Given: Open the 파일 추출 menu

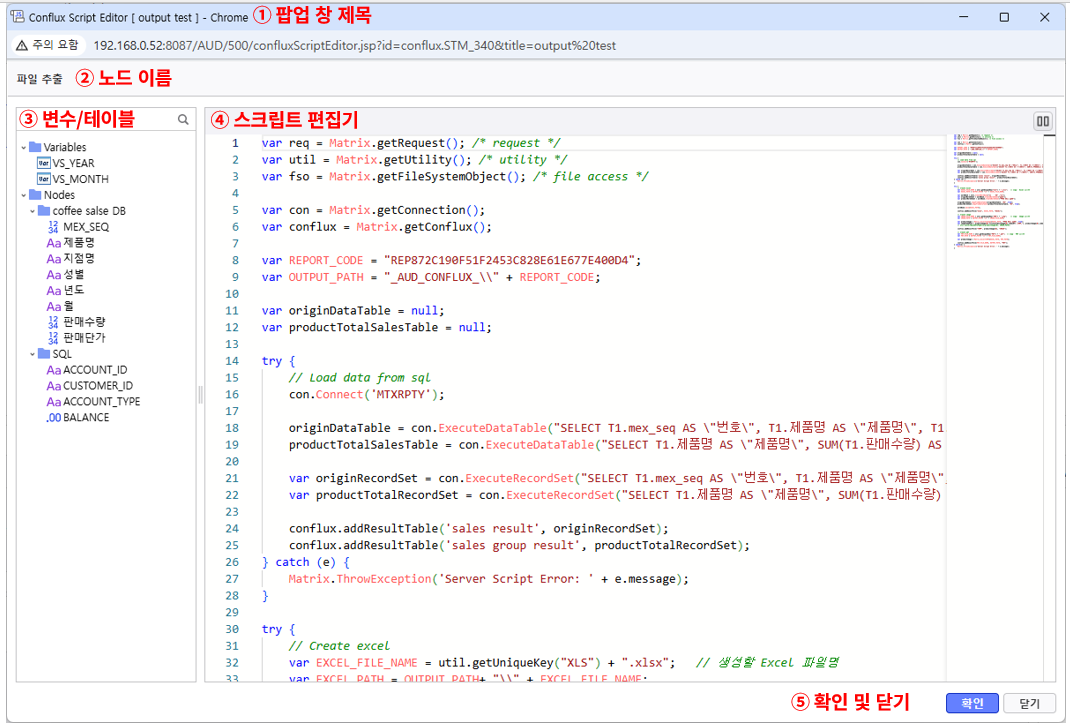Looking at the screenshot, I should tap(39, 78).
